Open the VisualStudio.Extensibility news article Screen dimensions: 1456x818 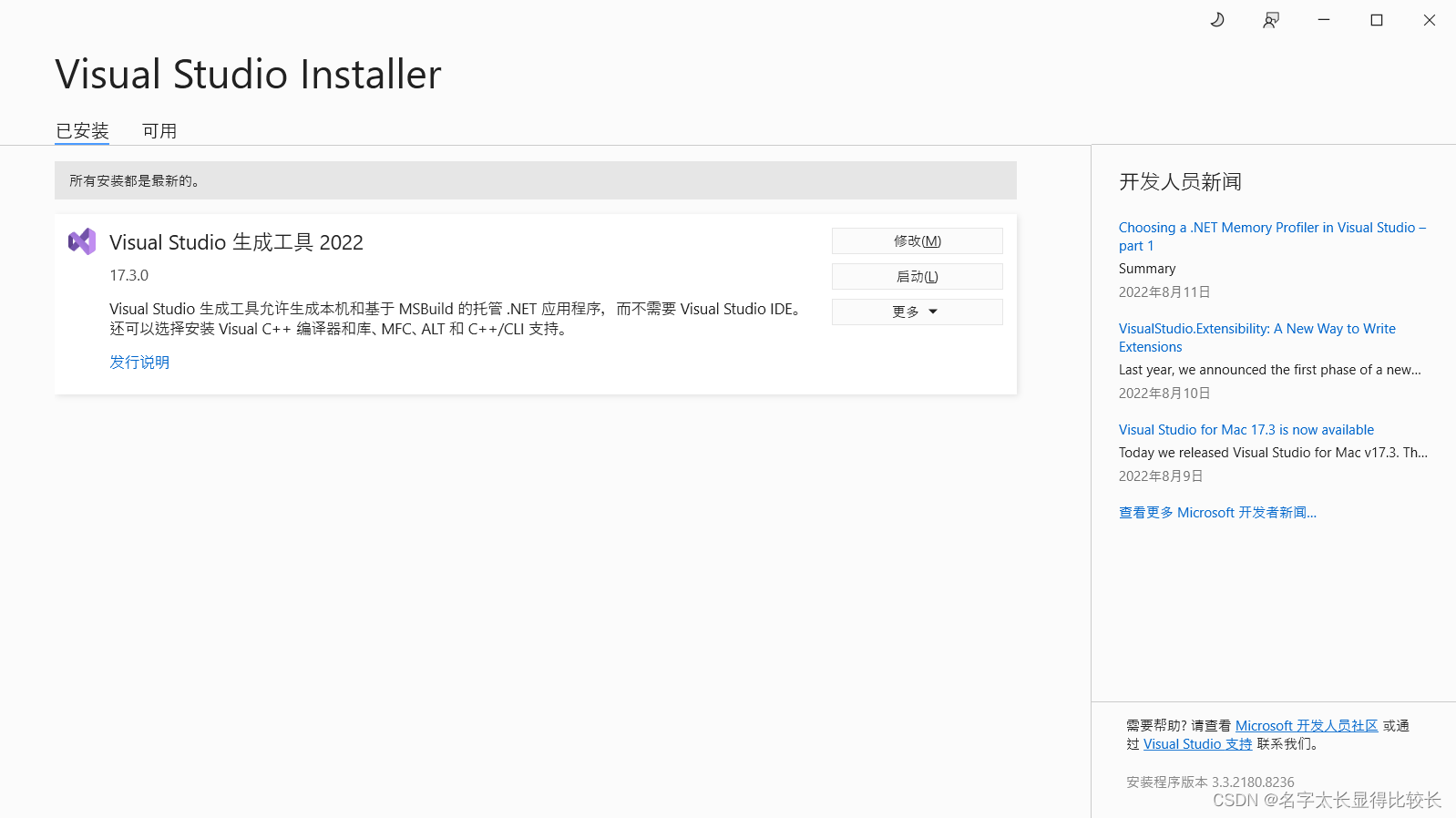click(x=1257, y=337)
